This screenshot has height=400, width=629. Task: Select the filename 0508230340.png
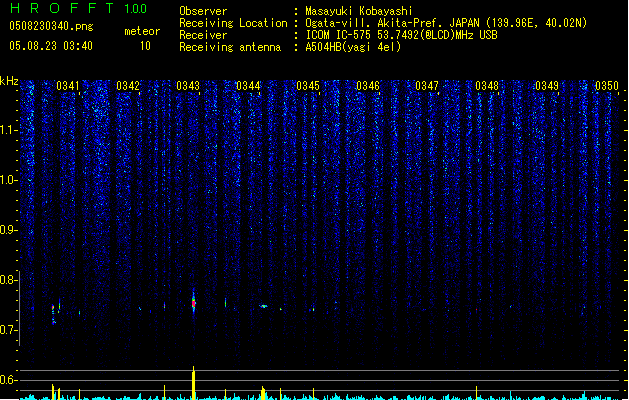point(51,26)
